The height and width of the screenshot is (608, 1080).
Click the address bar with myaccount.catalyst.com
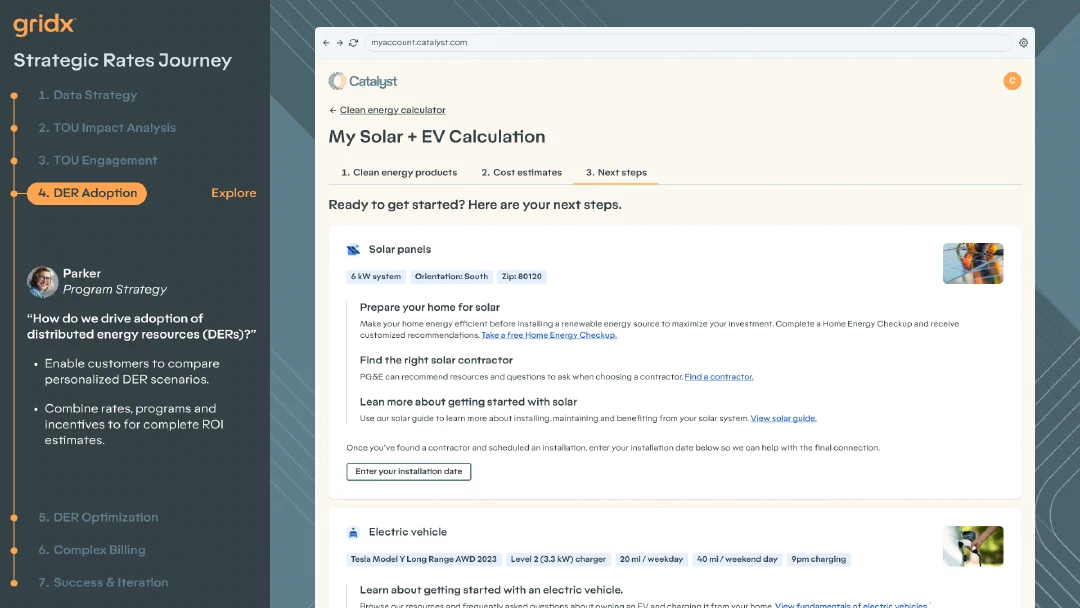point(687,43)
